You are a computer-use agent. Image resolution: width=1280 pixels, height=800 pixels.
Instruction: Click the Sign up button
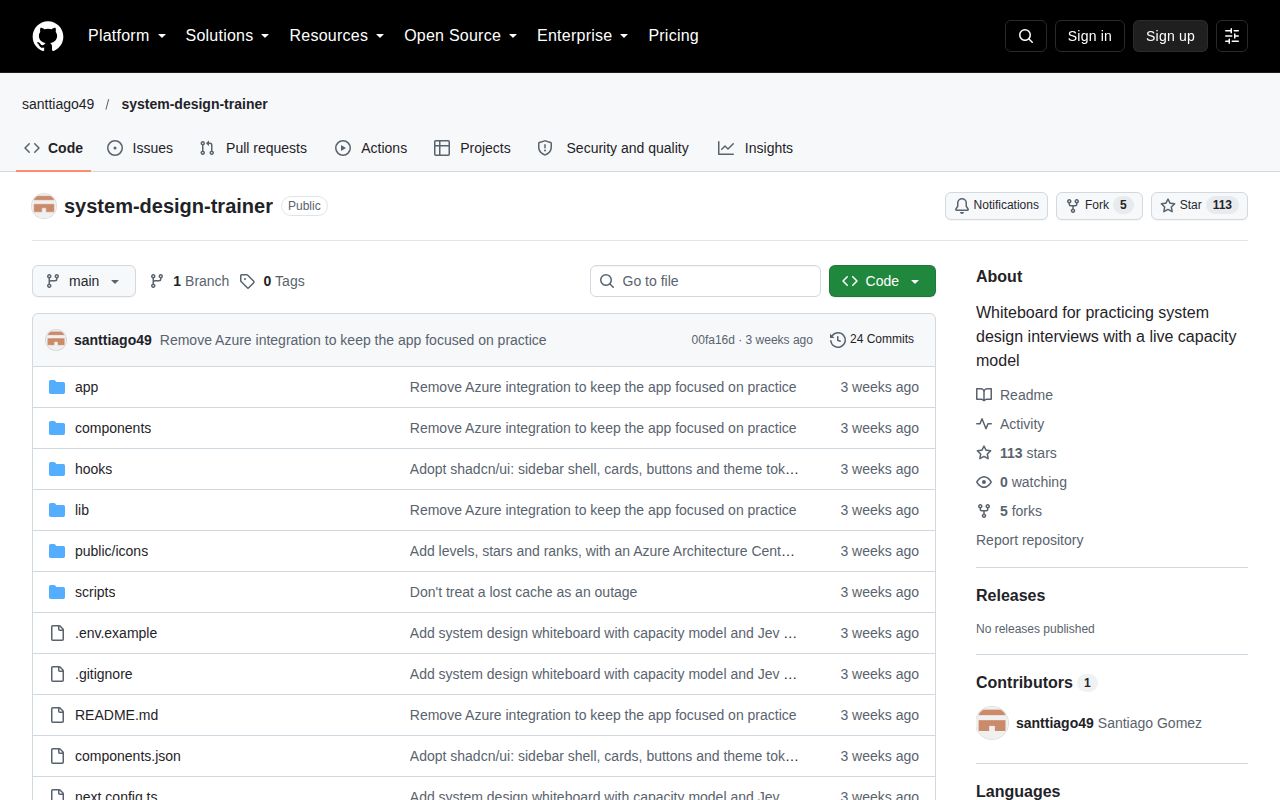point(1170,36)
